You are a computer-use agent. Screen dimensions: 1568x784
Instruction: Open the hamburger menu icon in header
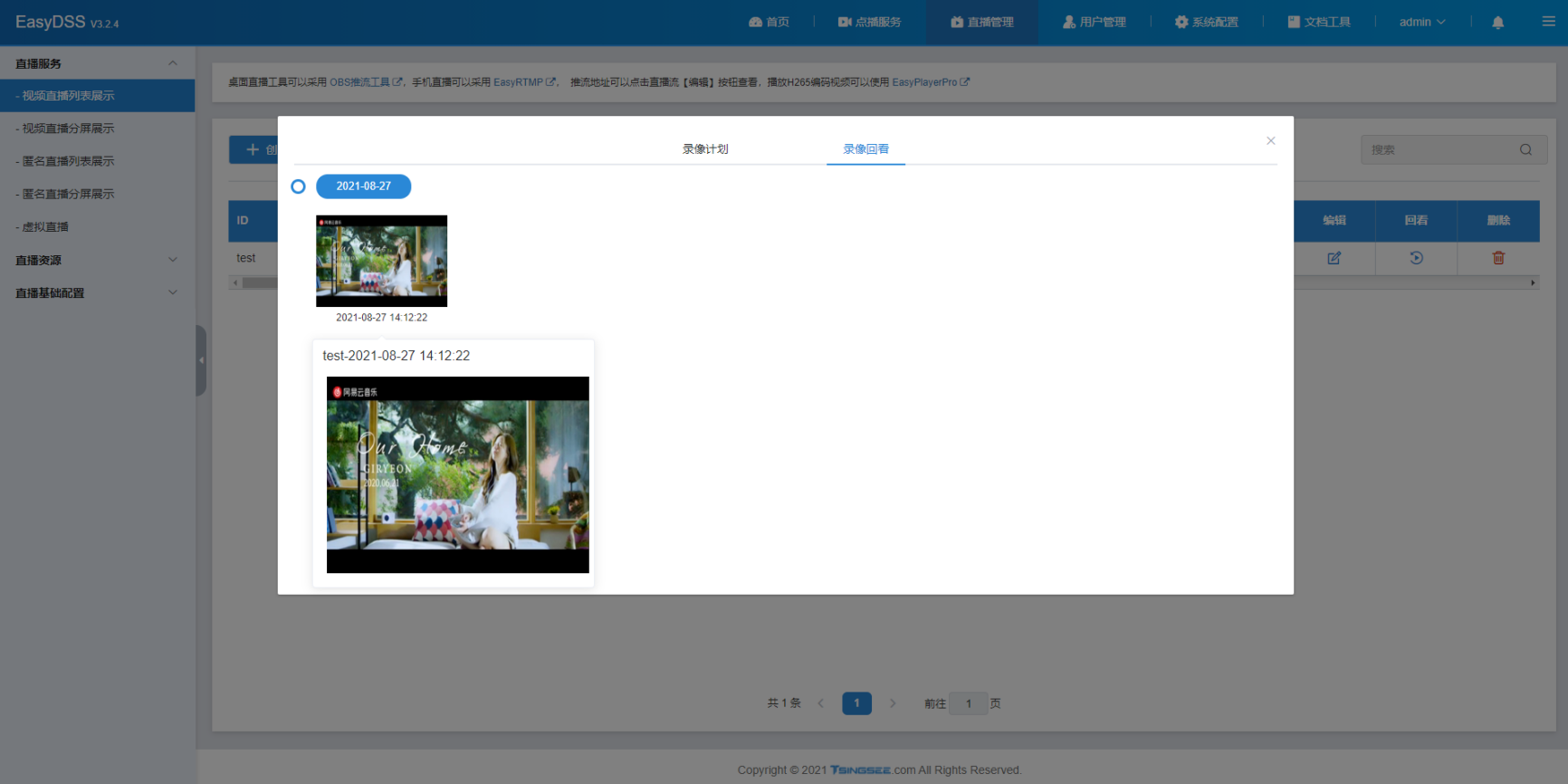pos(1548,22)
